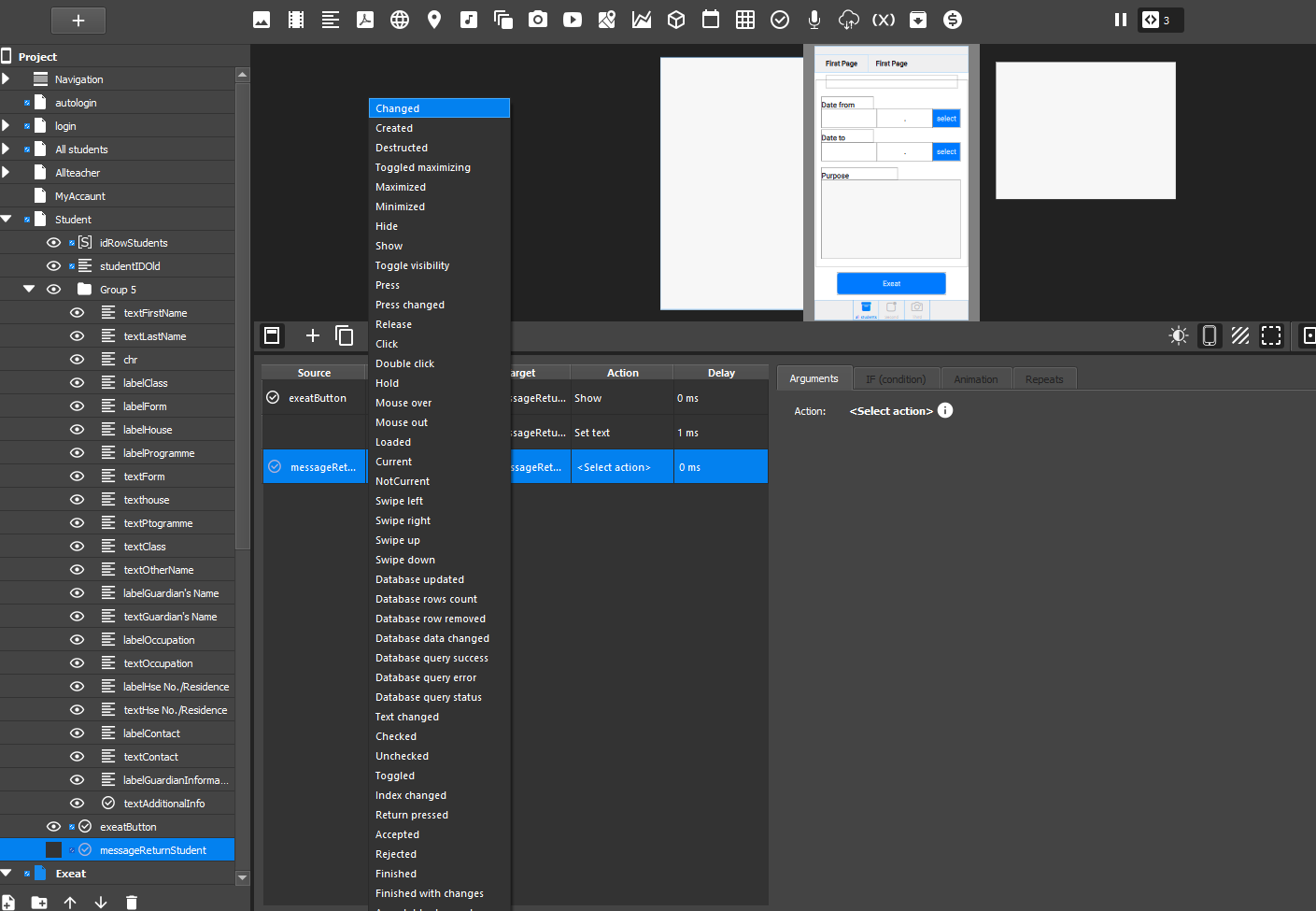Add a calendar widget
The height and width of the screenshot is (911, 1316).
click(x=711, y=20)
